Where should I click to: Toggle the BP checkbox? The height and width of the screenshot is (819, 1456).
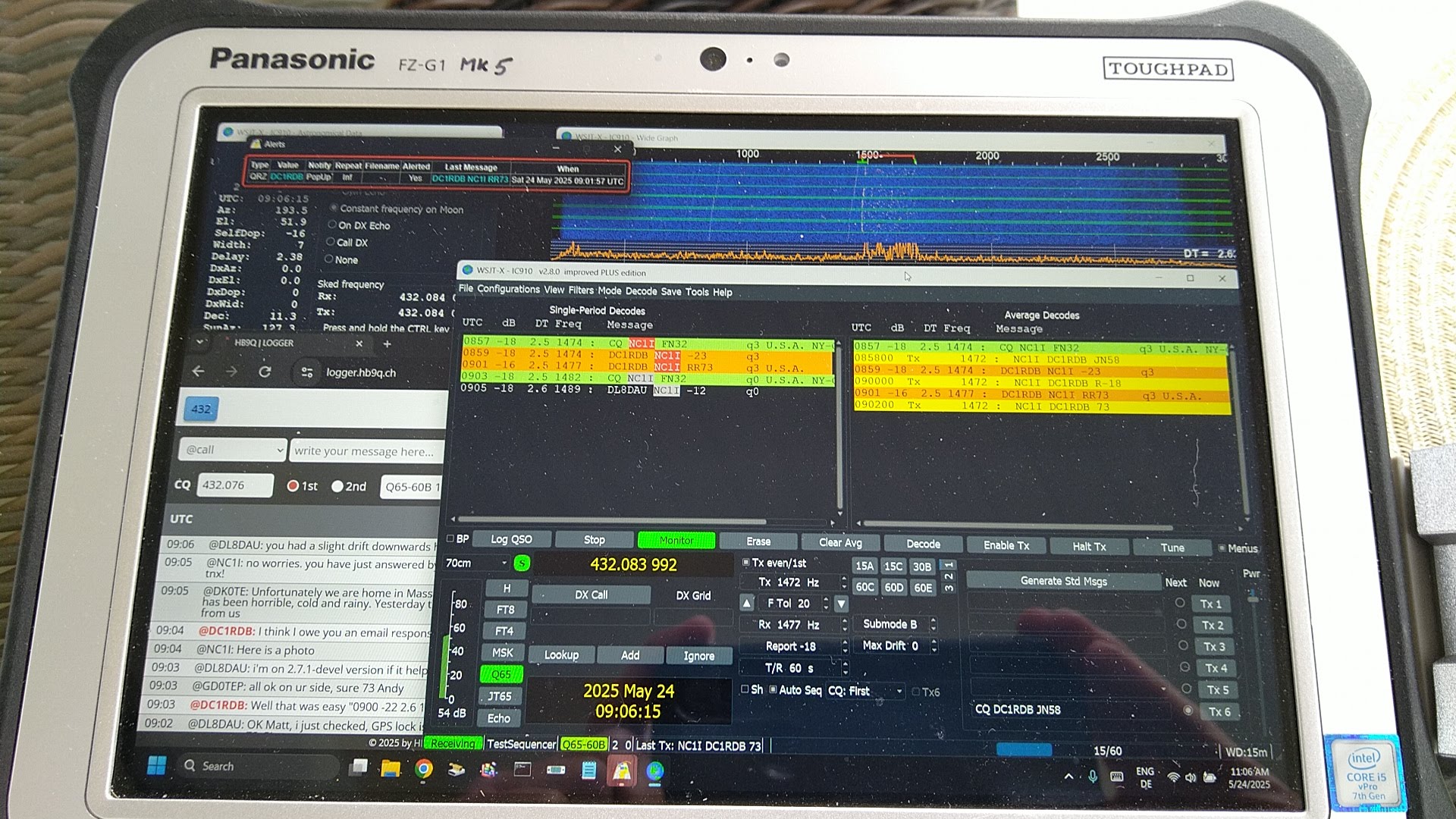click(450, 538)
